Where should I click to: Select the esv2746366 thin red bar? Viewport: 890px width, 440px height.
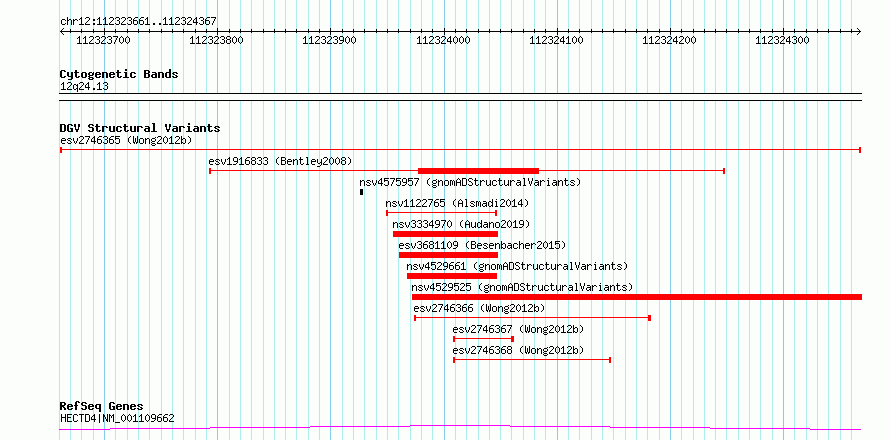pyautogui.click(x=532, y=318)
